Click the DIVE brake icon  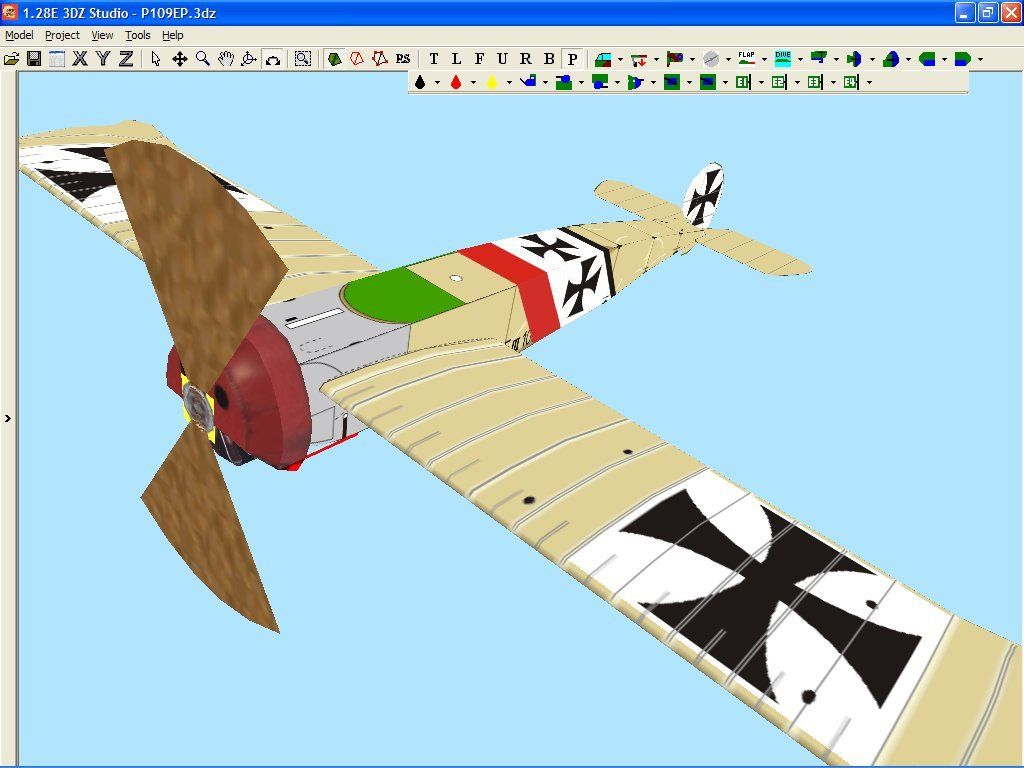point(782,59)
